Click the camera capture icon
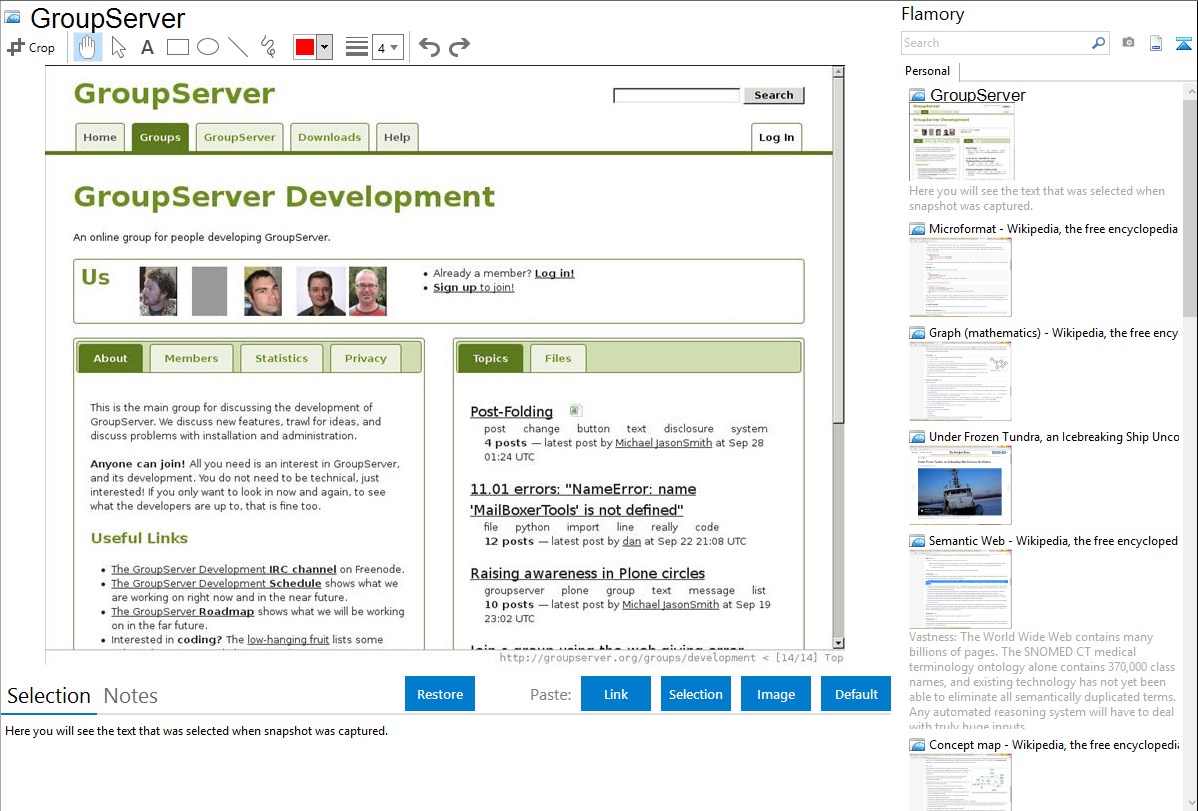 (x=1128, y=43)
